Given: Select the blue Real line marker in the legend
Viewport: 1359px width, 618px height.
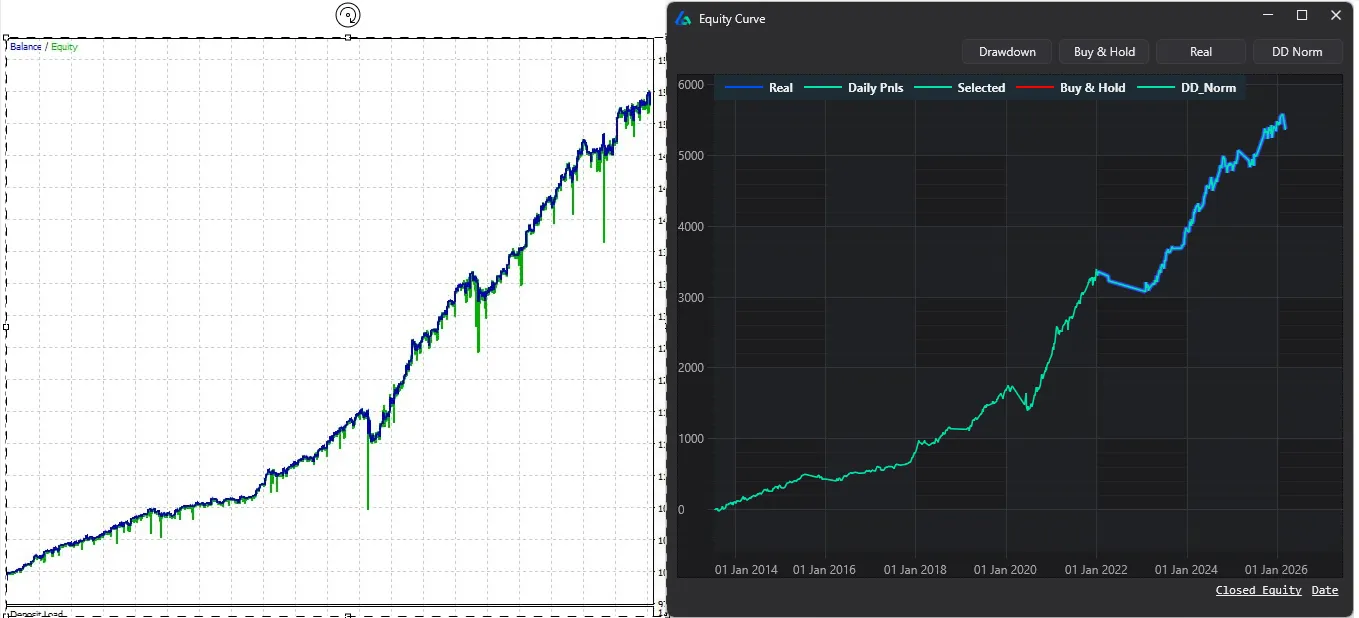Looking at the screenshot, I should (744, 87).
